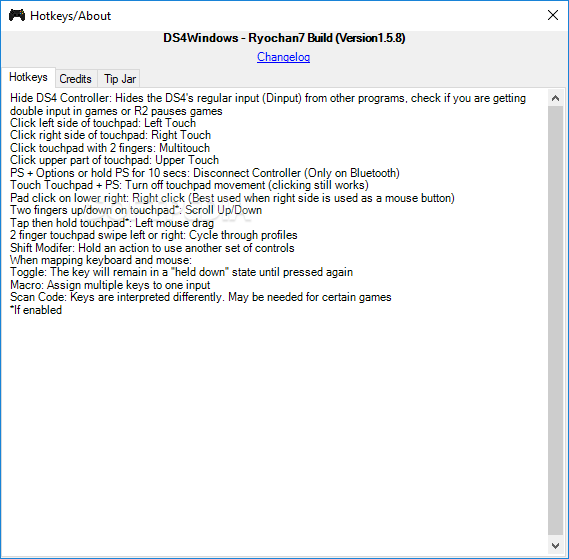Open the Tip Jar tab

(120, 79)
